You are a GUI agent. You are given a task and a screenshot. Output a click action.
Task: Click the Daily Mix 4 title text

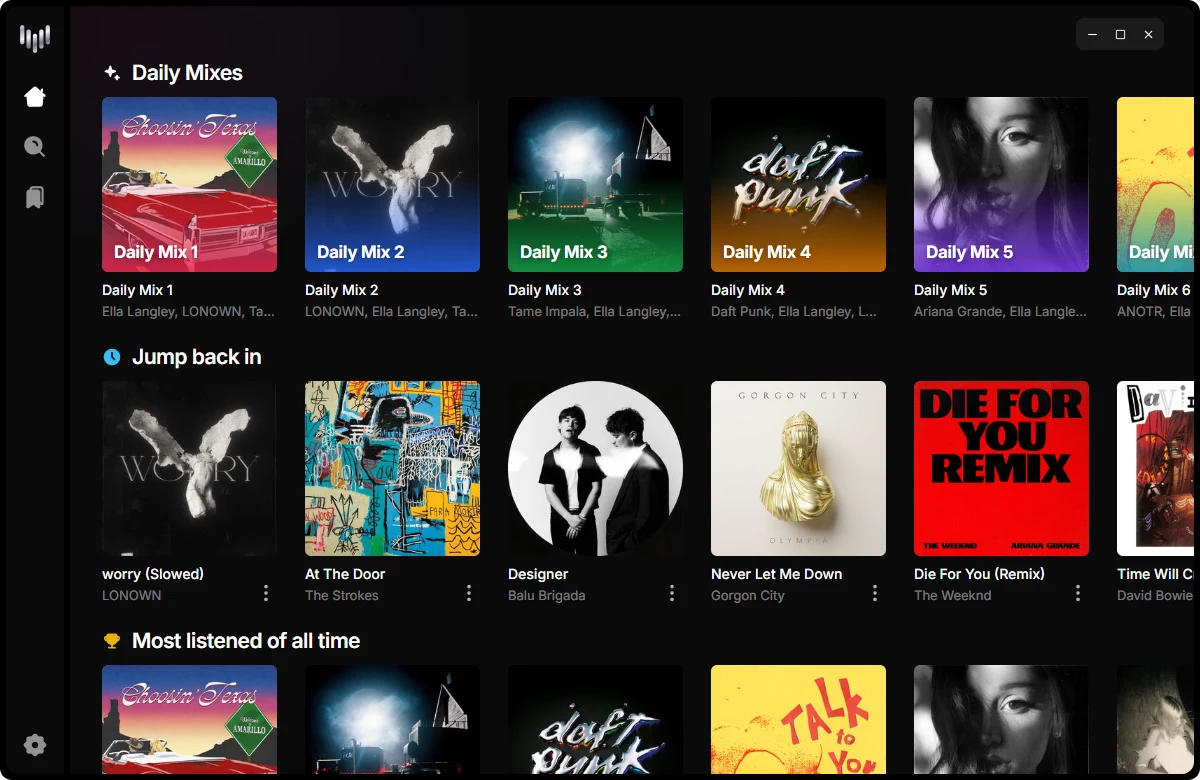click(x=748, y=290)
